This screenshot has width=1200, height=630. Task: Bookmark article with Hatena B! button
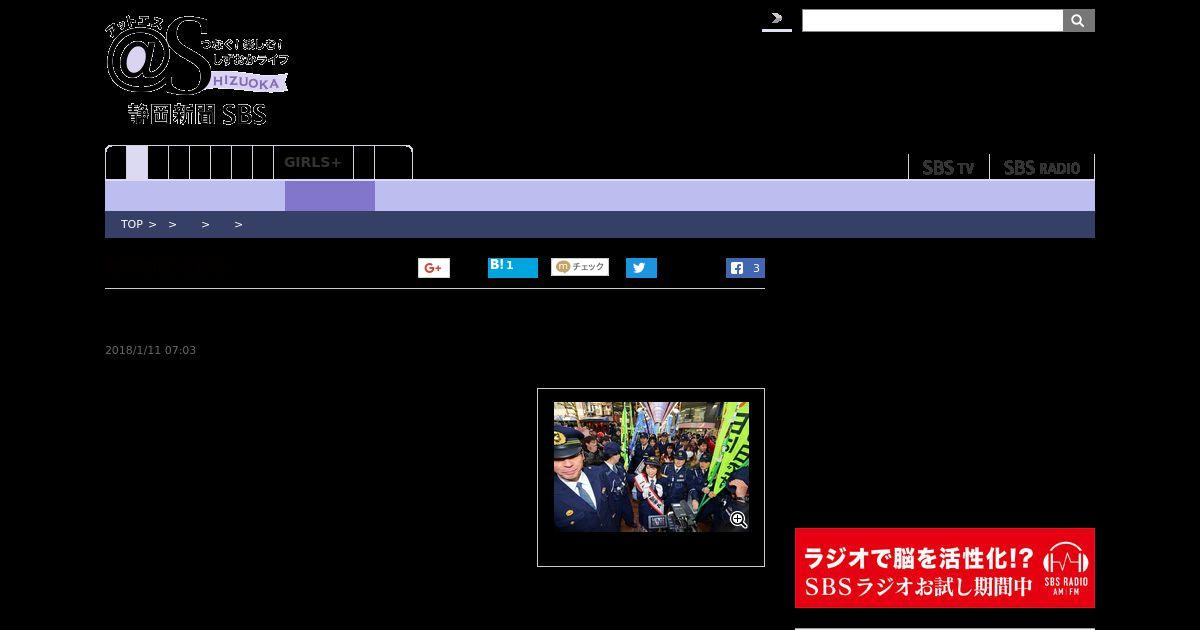point(512,267)
